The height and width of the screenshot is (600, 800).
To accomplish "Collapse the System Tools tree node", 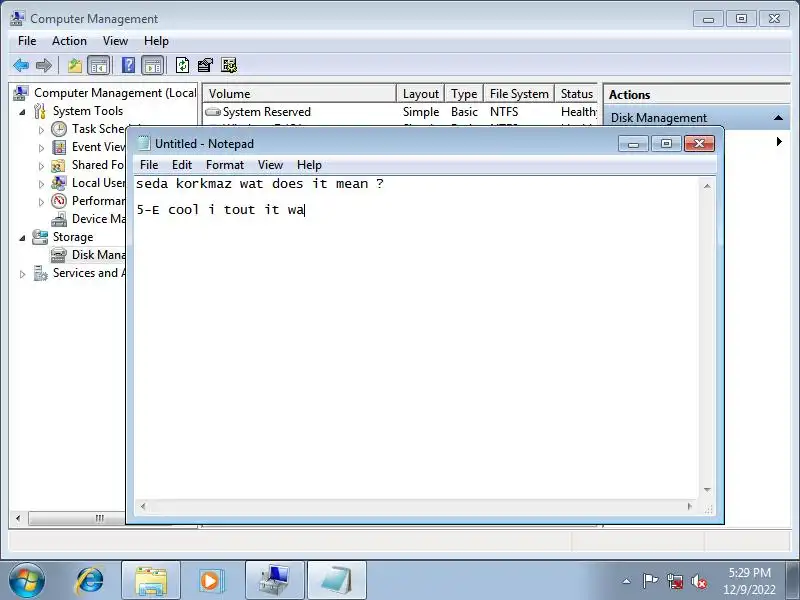I will (x=22, y=112).
